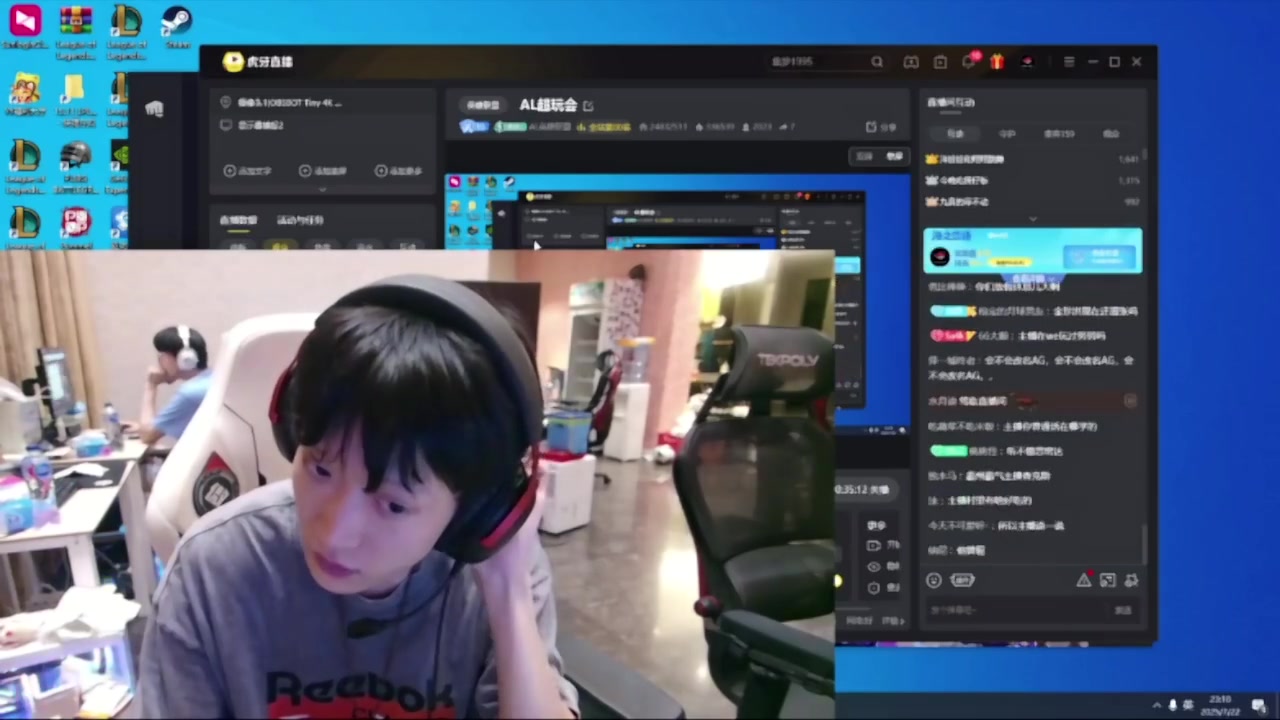Select the display capture source row
This screenshot has width=1280, height=720.
click(x=322, y=125)
